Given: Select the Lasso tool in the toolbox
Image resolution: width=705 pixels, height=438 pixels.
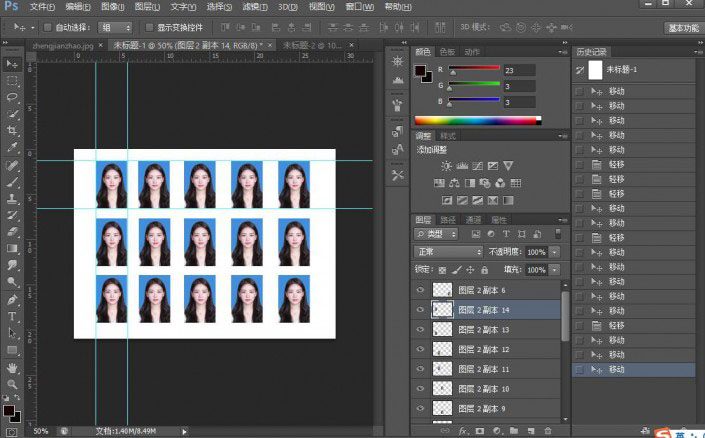Looking at the screenshot, I should point(13,97).
